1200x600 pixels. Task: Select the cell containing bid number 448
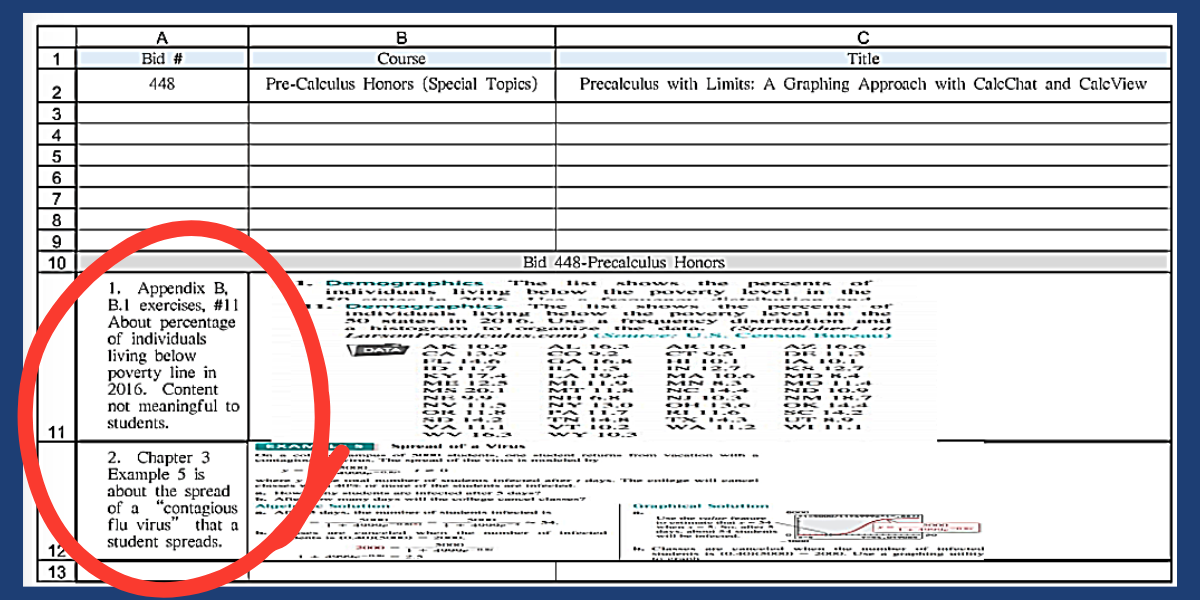click(x=162, y=86)
